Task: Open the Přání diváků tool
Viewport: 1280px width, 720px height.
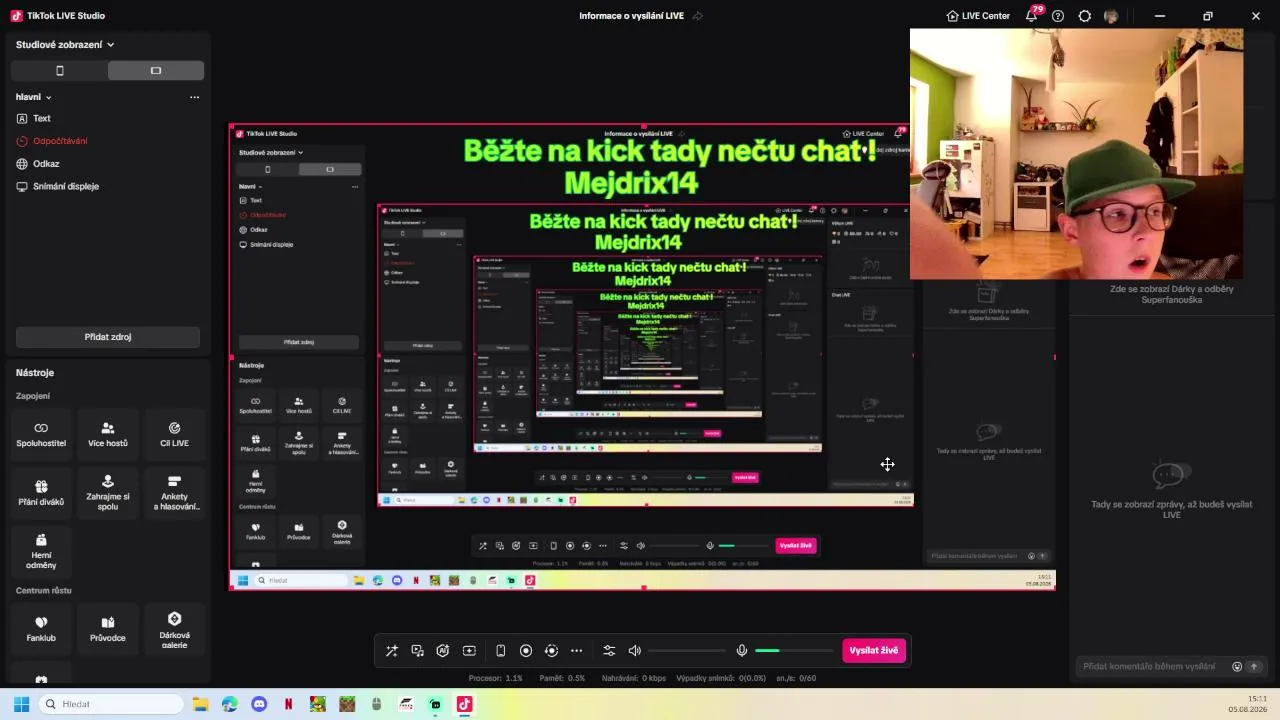Action: pyautogui.click(x=41, y=493)
